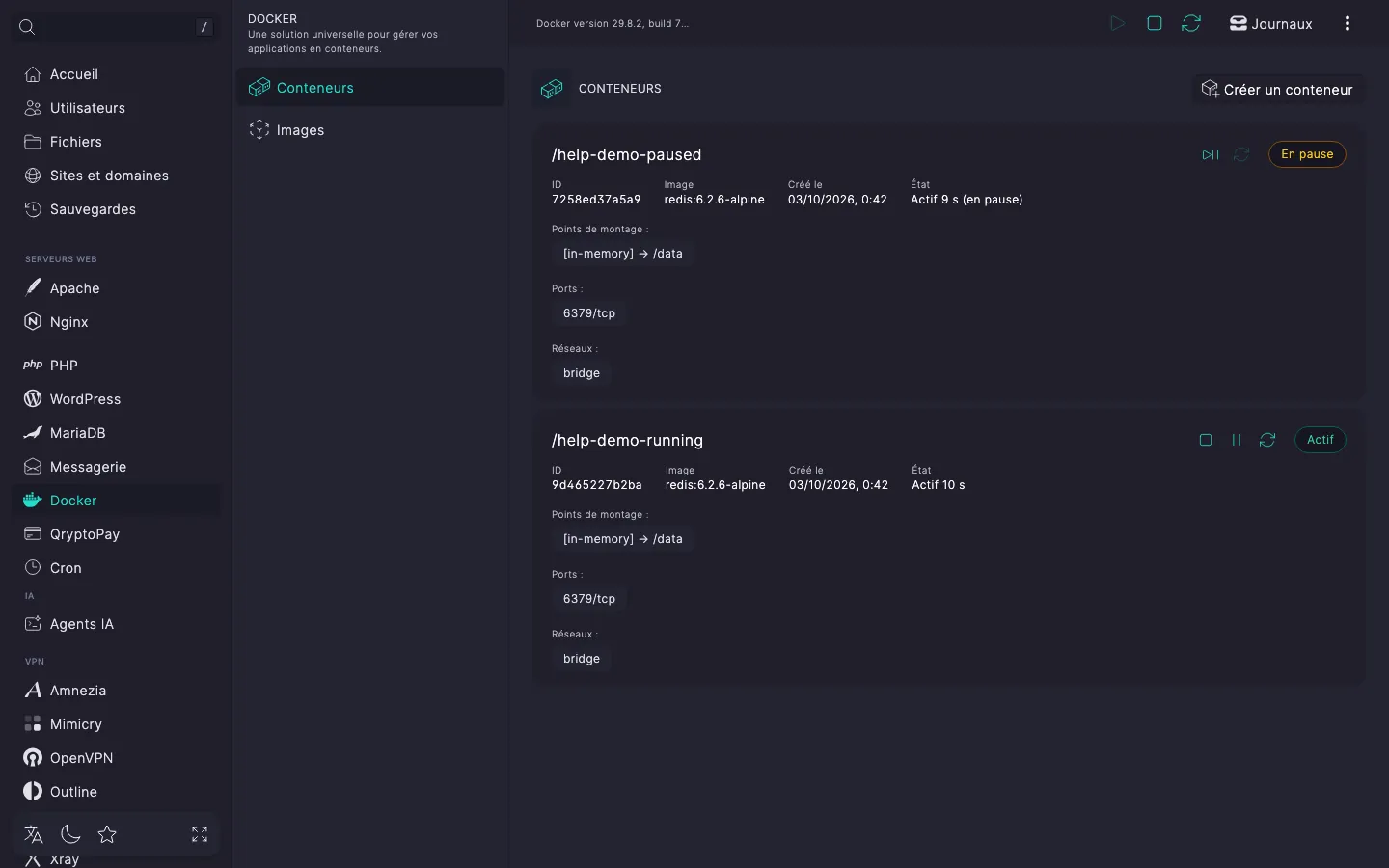Select the Nginx item

tap(116, 322)
